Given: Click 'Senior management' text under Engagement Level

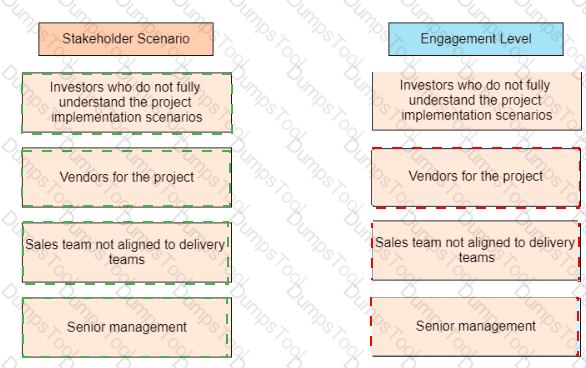Looking at the screenshot, I should click(476, 326).
